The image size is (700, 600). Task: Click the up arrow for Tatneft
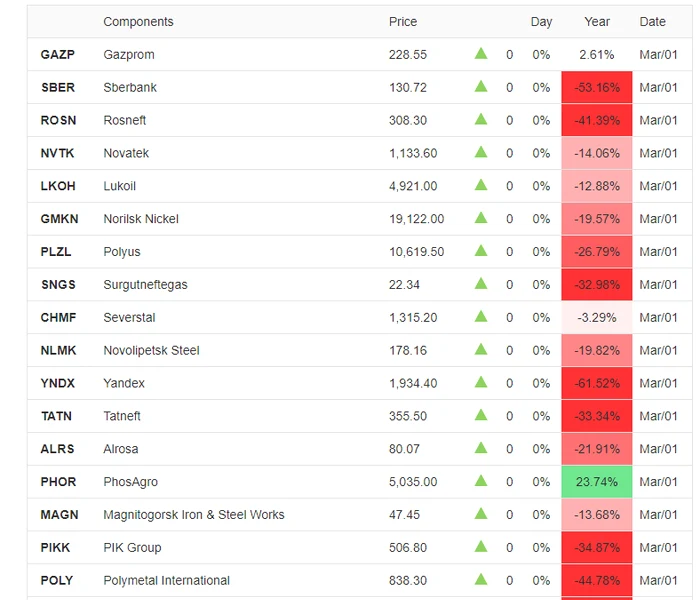tap(481, 415)
